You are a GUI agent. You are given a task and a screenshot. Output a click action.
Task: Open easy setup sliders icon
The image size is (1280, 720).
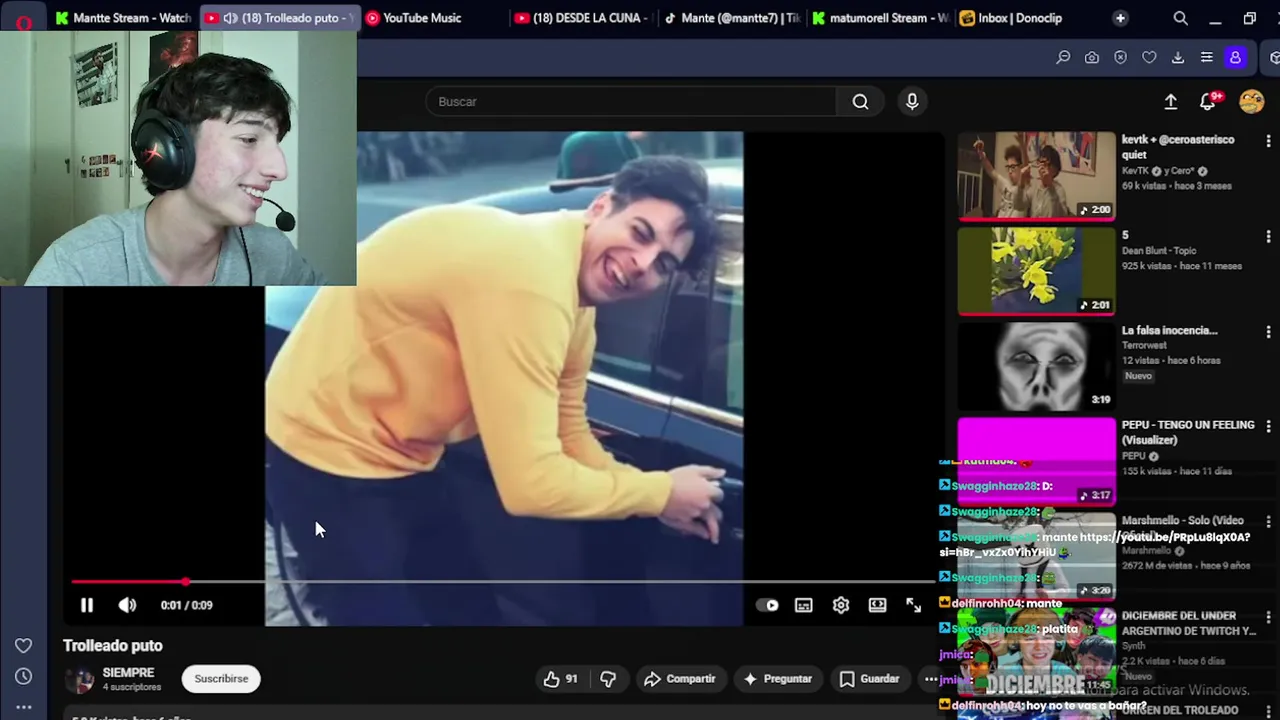point(1207,58)
